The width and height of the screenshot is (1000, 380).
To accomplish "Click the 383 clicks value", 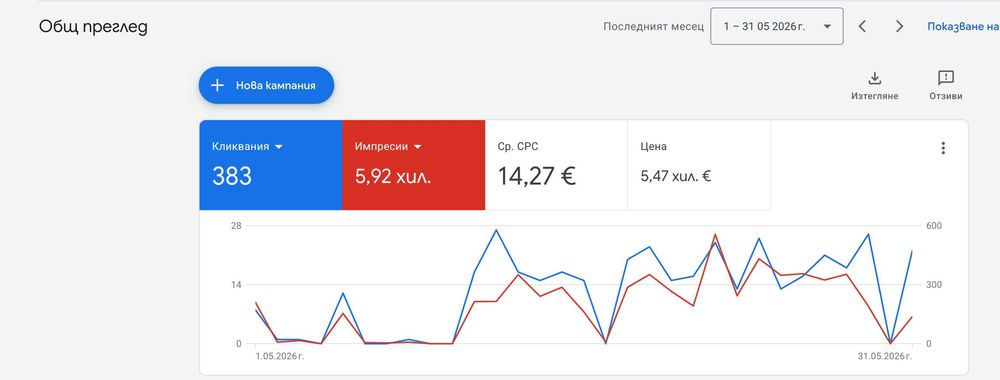I will [x=232, y=176].
